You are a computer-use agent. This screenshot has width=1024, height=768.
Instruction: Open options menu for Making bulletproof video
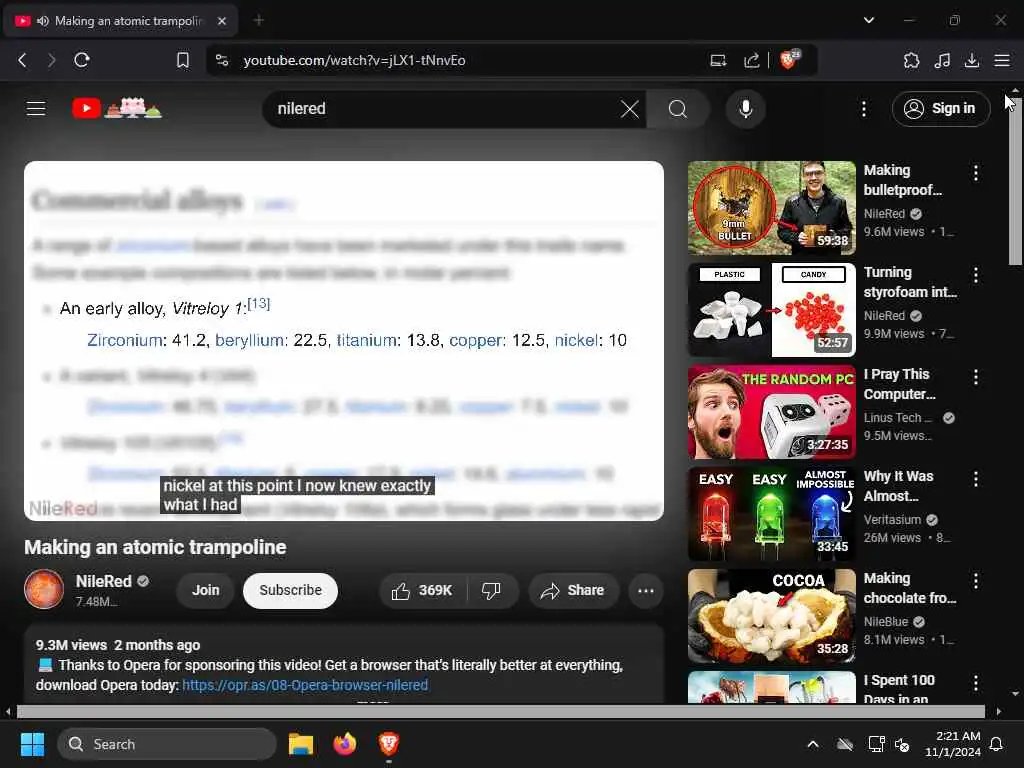coord(976,173)
